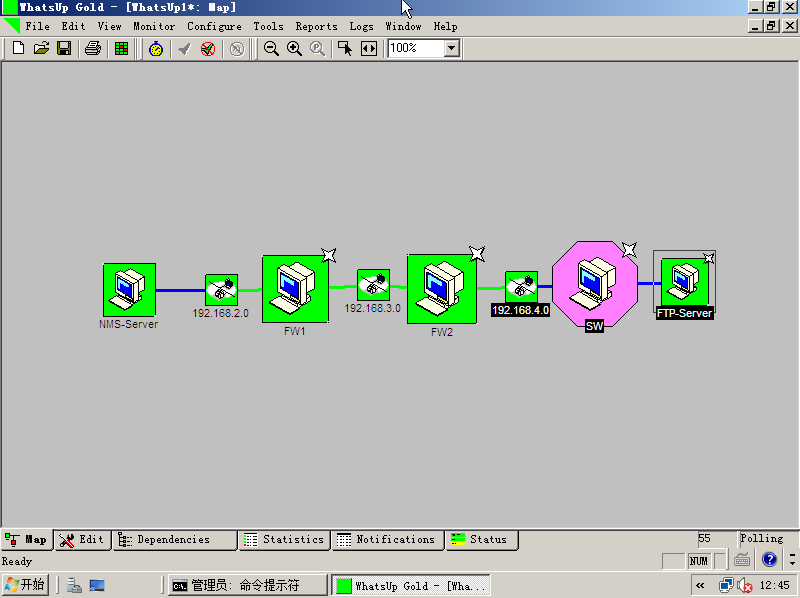
Task: Click the gray checkmark toolbar icon
Action: 184,49
